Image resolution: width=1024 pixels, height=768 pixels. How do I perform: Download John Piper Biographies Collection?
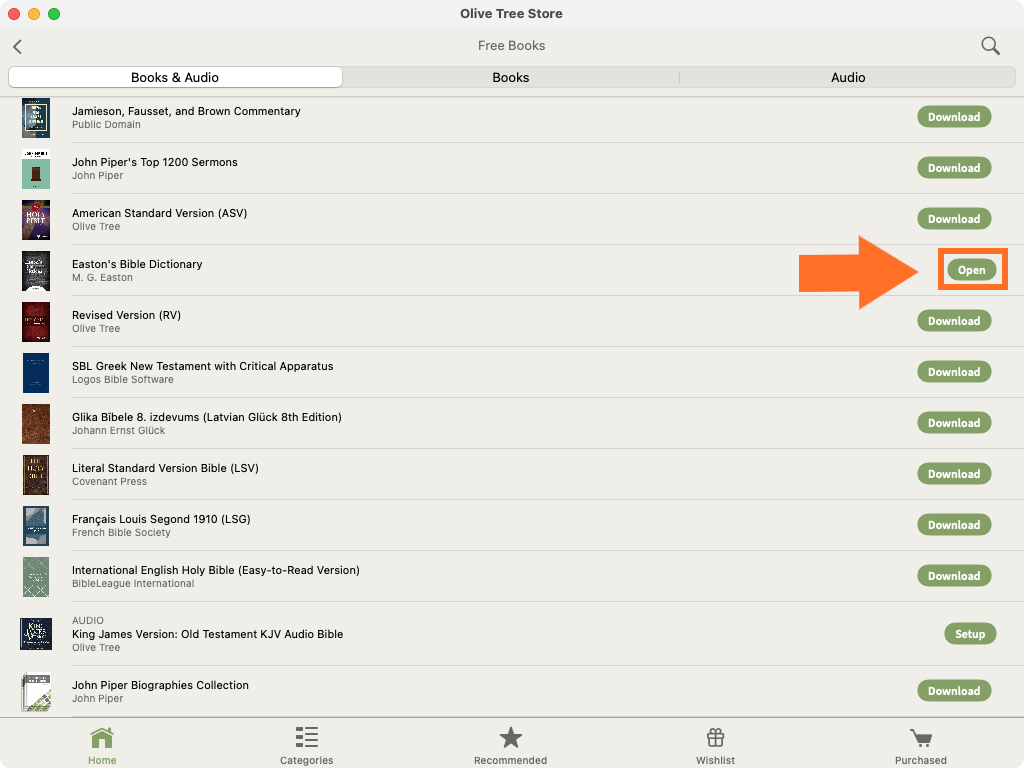click(954, 690)
